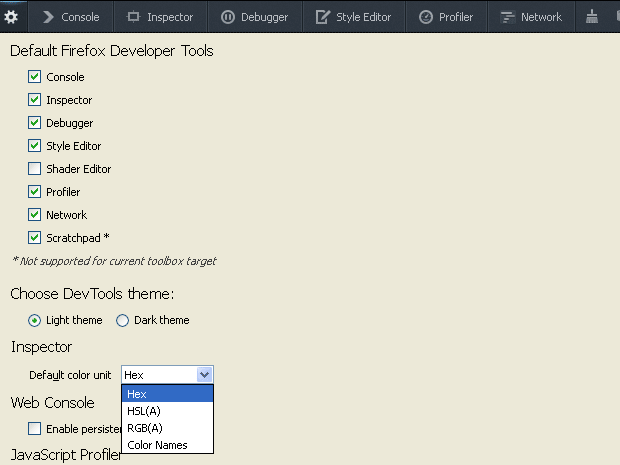Open the Profiler tab
This screenshot has height=465, width=620.
tap(446, 17)
